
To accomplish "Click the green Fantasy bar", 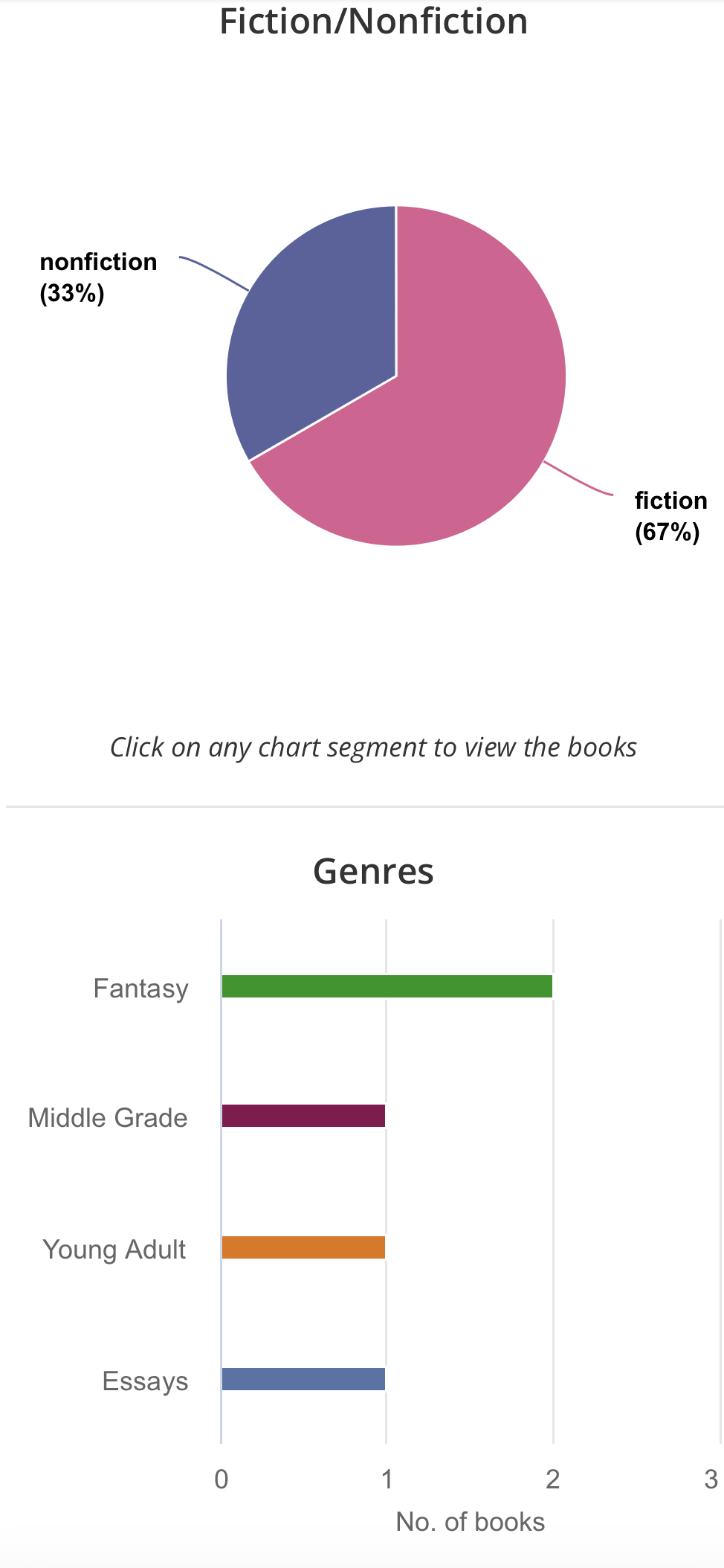I will pyautogui.click(x=387, y=986).
